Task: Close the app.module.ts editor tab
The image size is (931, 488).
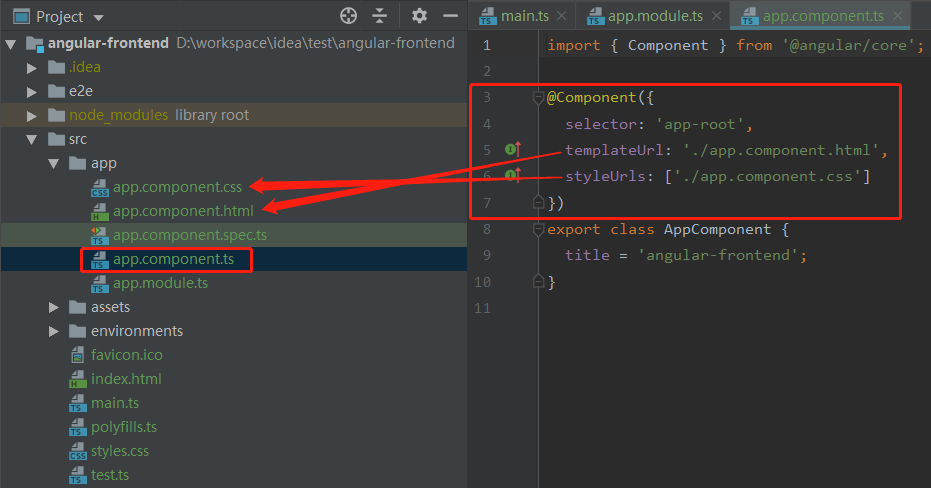Action: pos(717,16)
